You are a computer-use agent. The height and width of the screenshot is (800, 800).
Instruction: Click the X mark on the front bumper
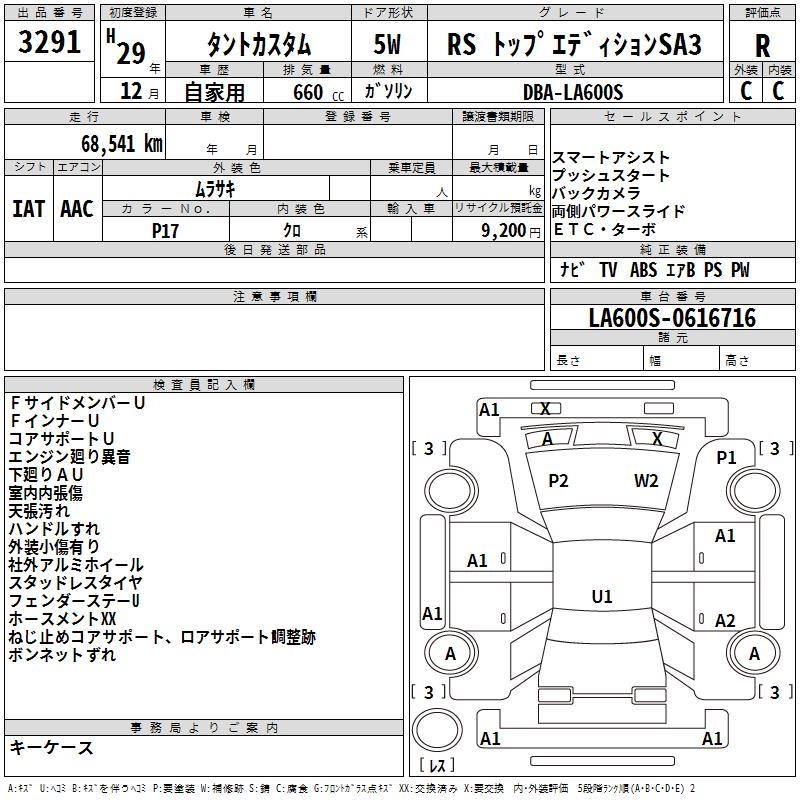pyautogui.click(x=545, y=409)
